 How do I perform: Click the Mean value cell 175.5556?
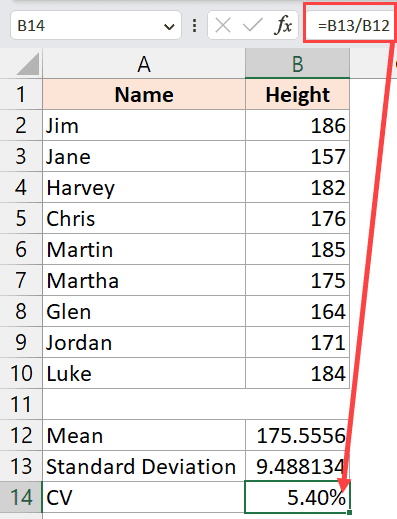(297, 435)
